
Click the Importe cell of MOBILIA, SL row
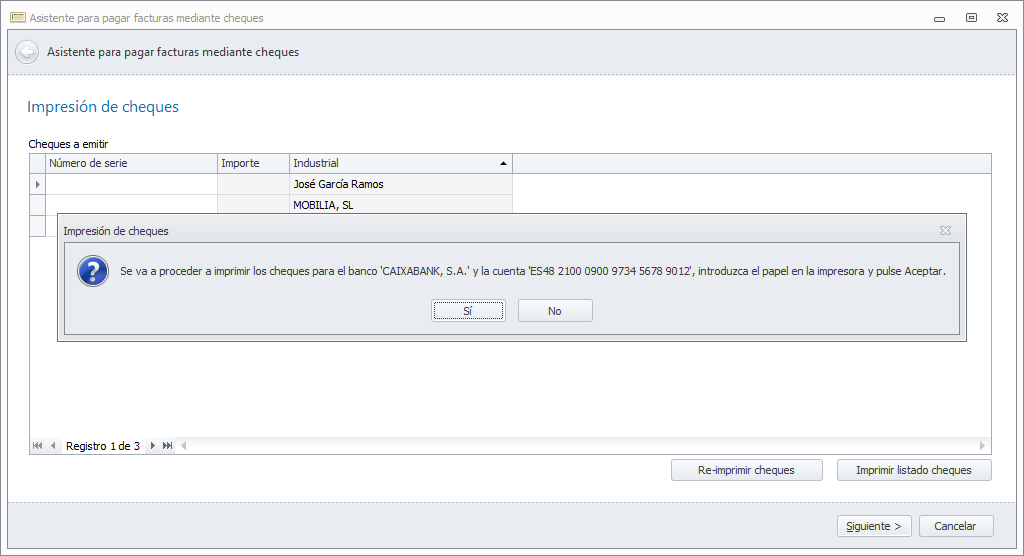point(253,205)
